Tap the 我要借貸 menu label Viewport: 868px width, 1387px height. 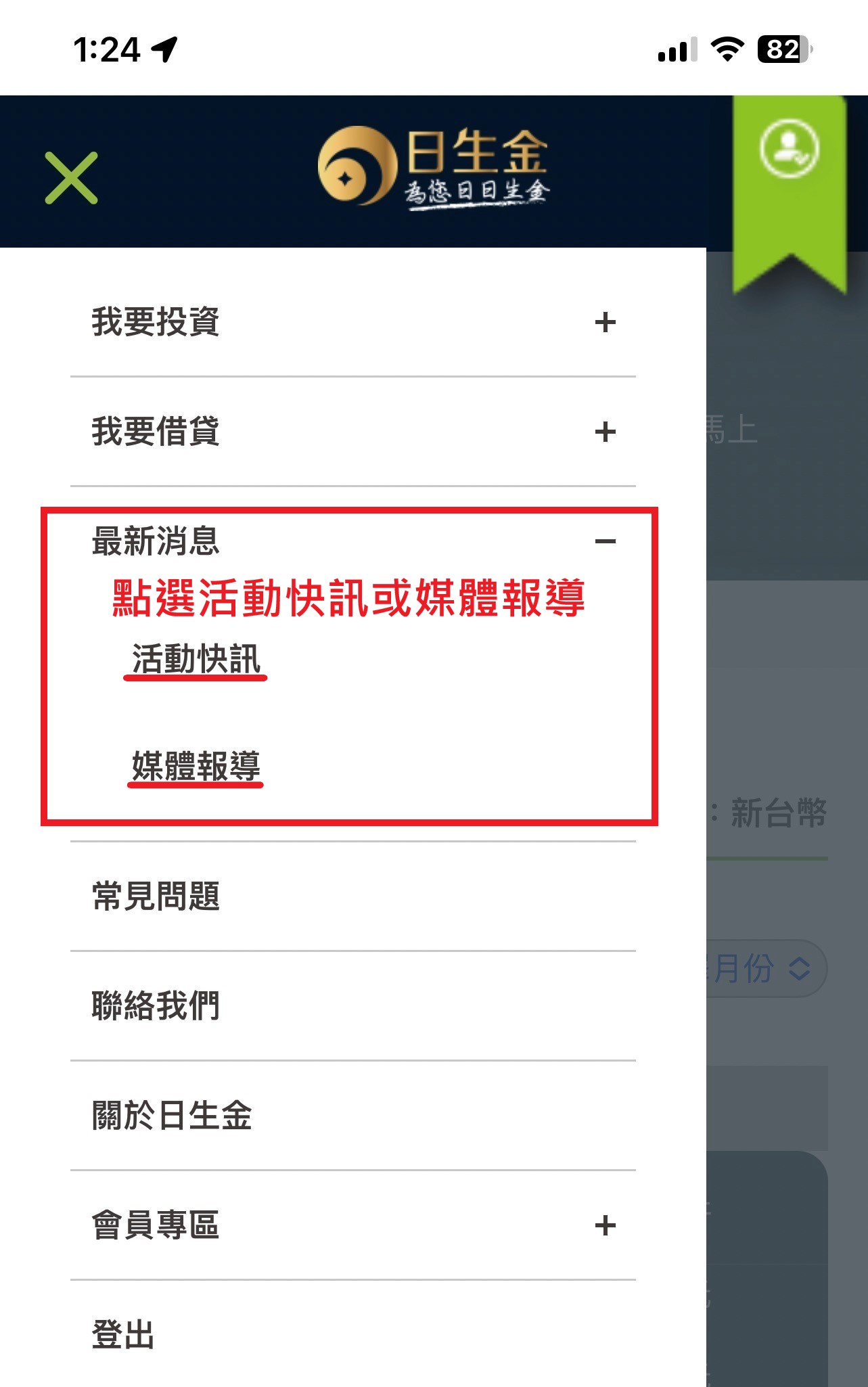(156, 432)
